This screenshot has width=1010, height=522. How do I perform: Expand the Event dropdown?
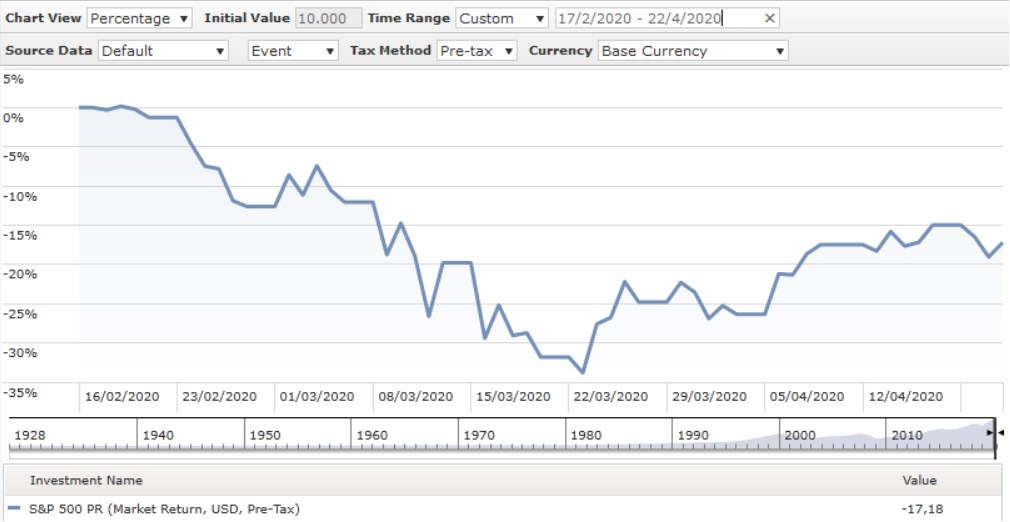(293, 51)
